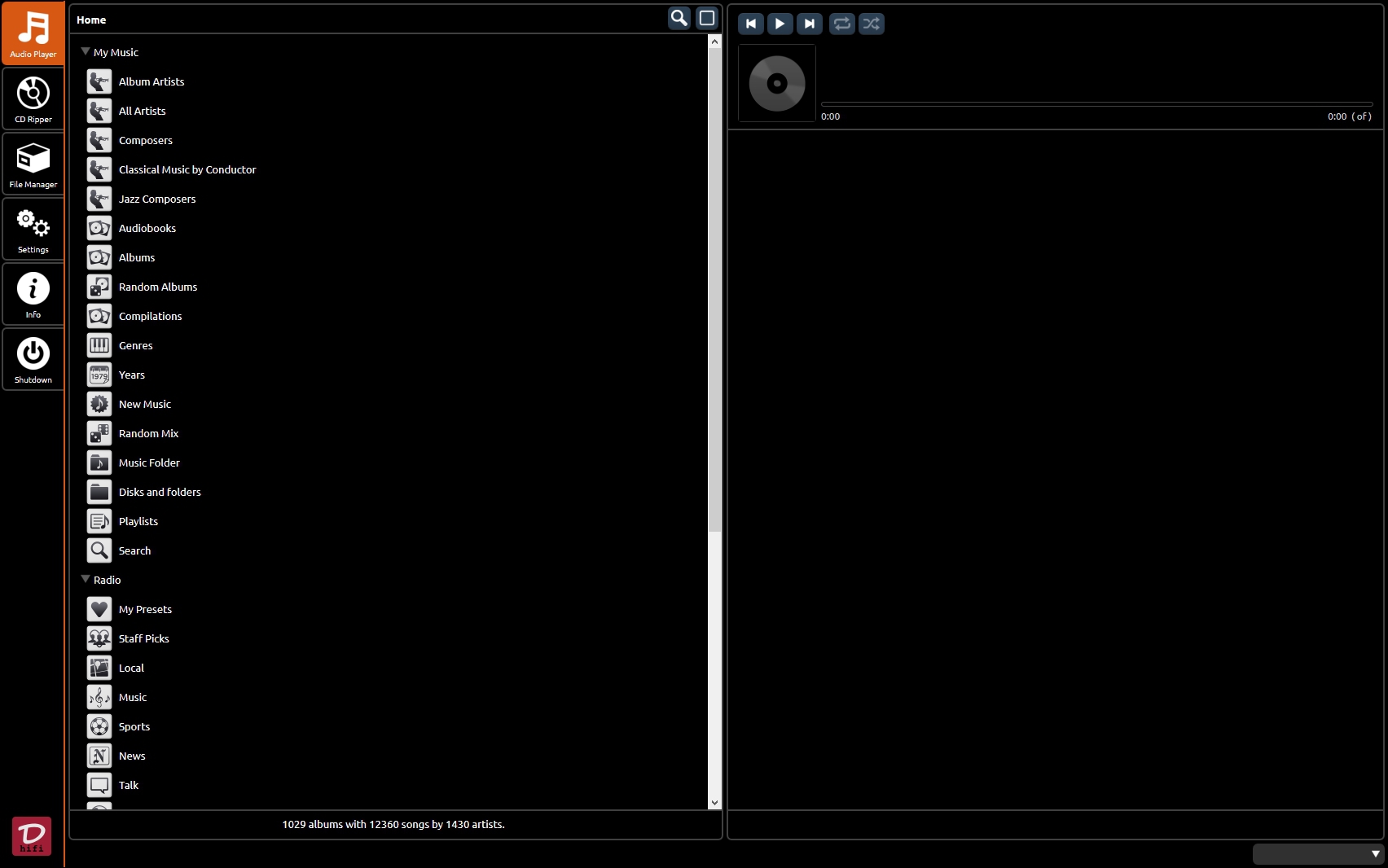This screenshot has height=868, width=1388.
Task: Open the bottom-right dropdown selector
Action: coord(1318,853)
